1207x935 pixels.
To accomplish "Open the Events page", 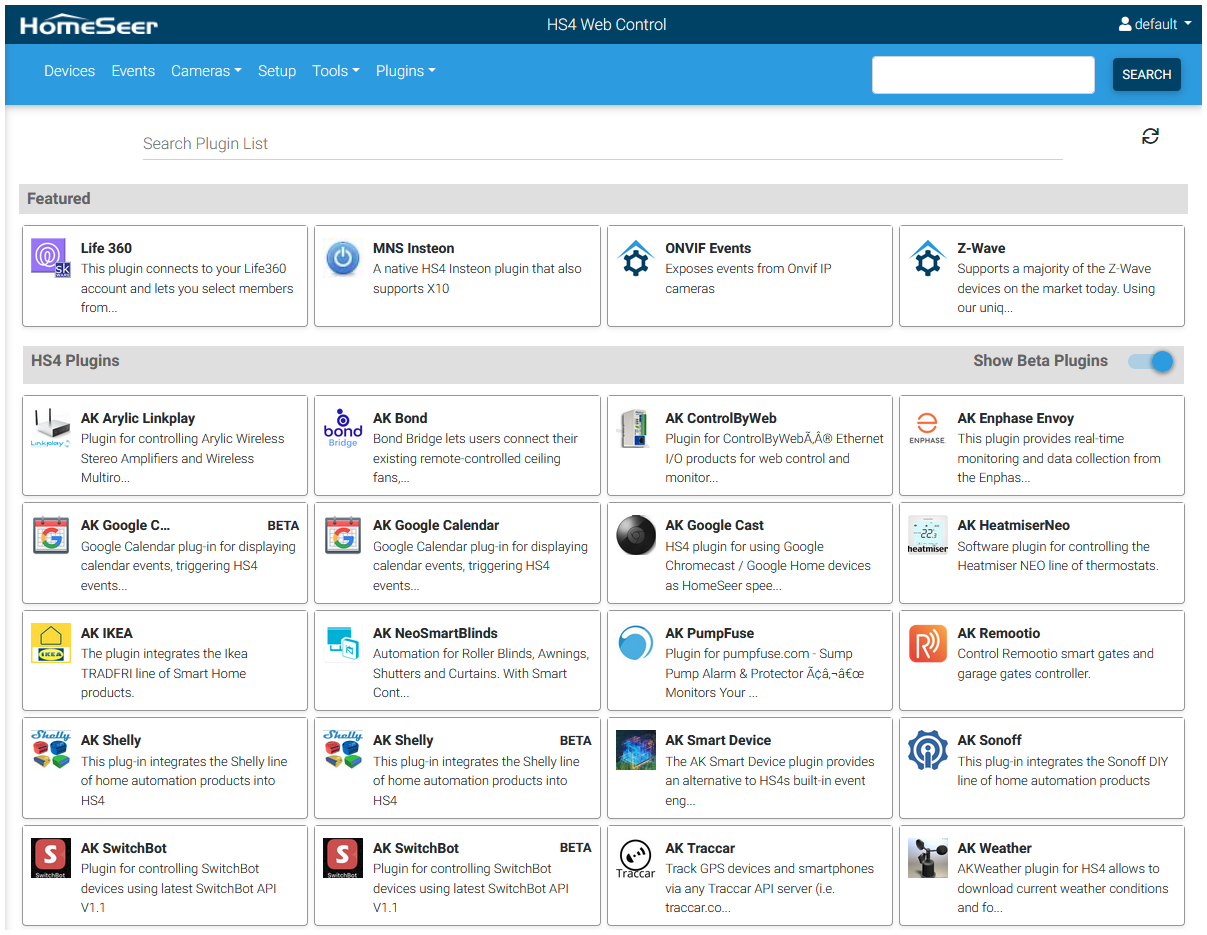I will 133,71.
